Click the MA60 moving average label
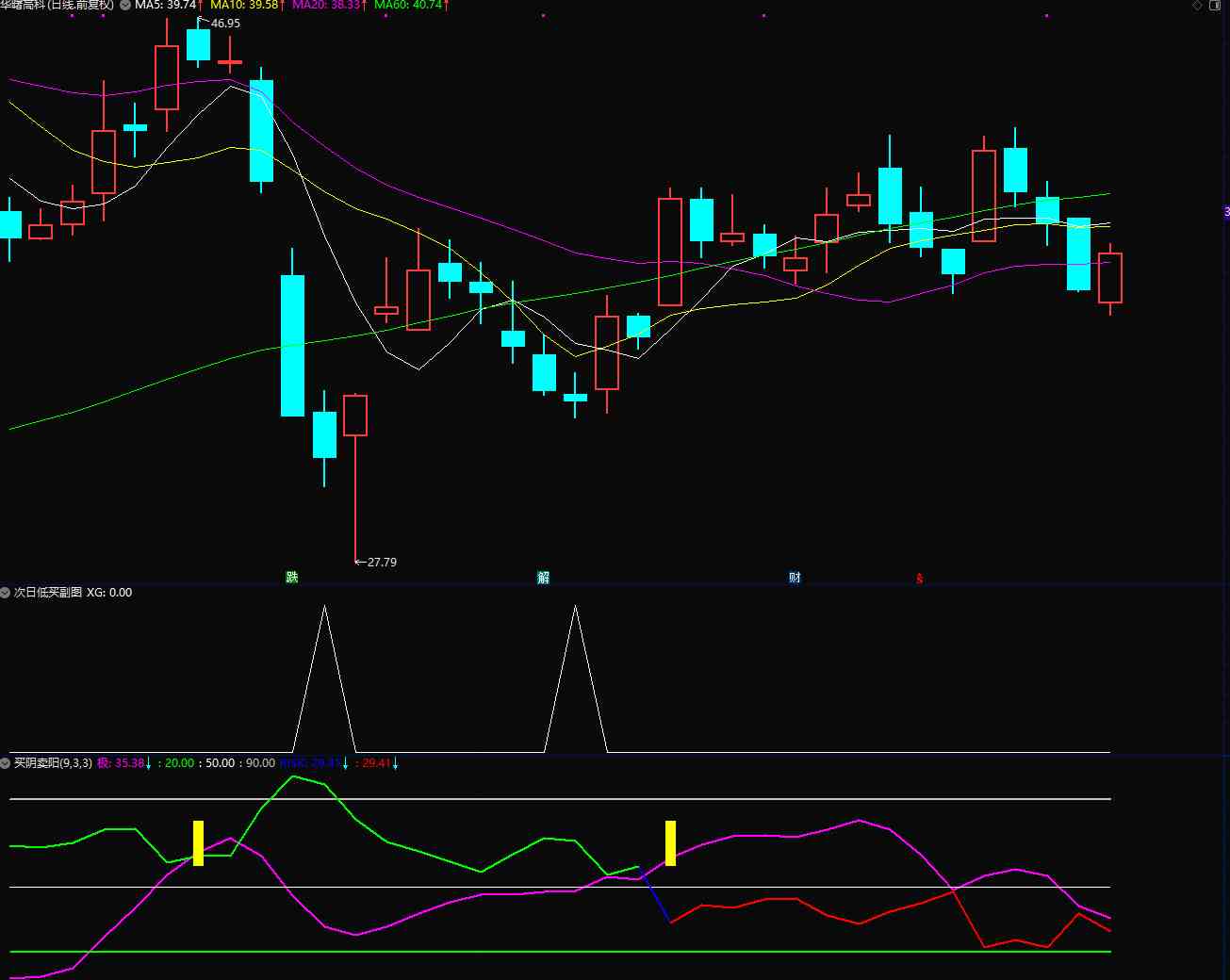The width and height of the screenshot is (1230, 980). (408, 6)
